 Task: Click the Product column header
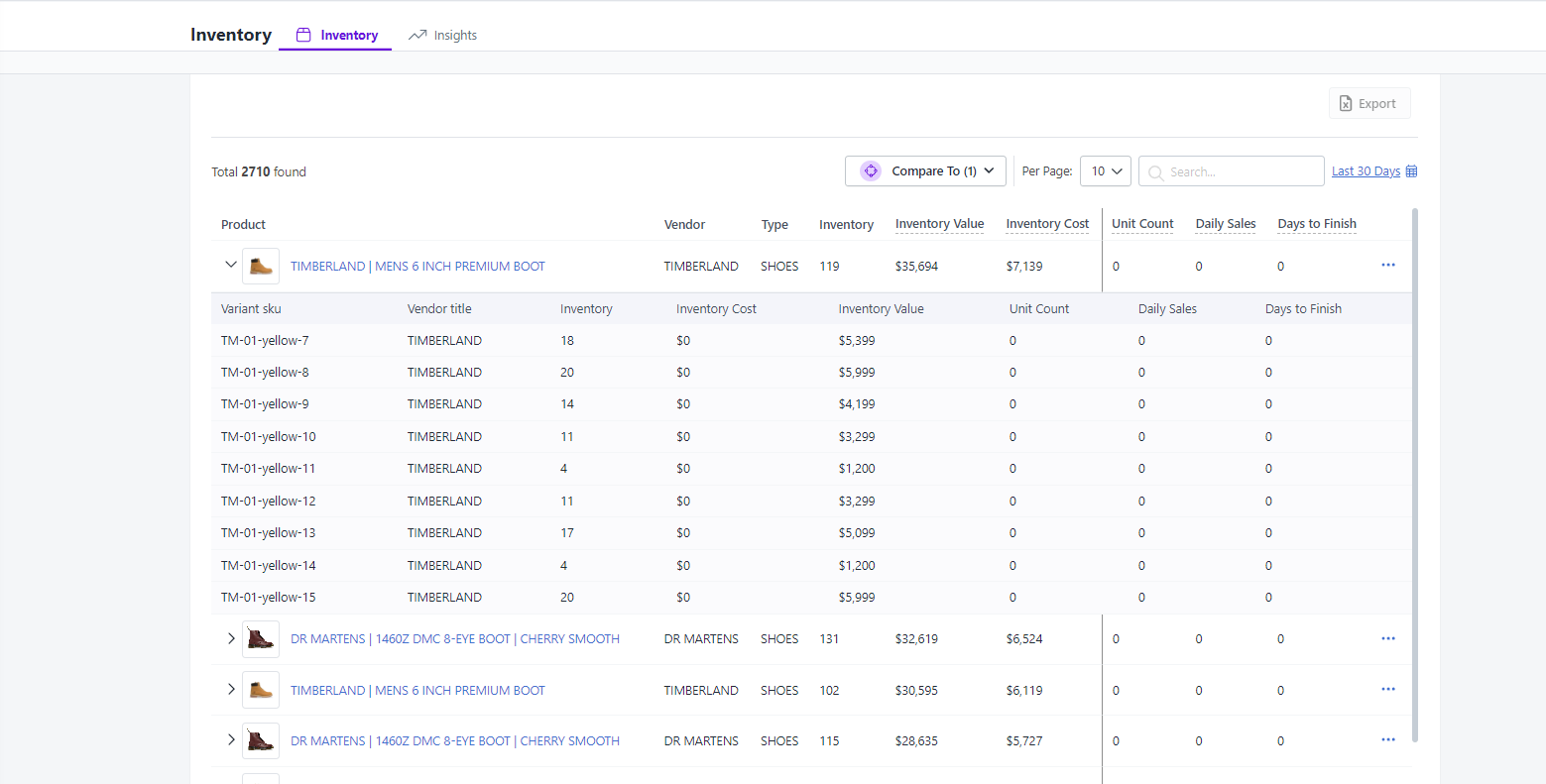(x=243, y=225)
